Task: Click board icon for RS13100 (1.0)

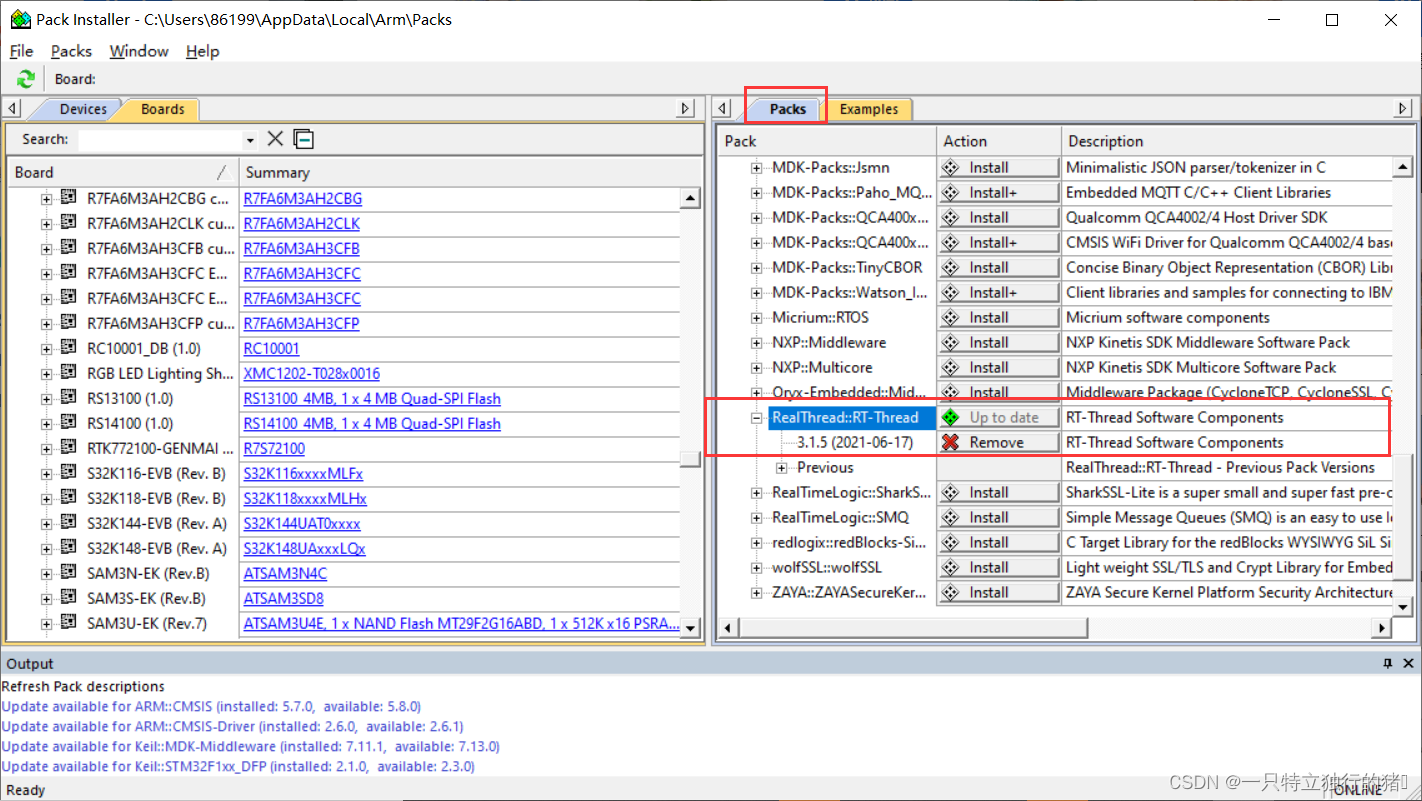Action: [x=69, y=398]
